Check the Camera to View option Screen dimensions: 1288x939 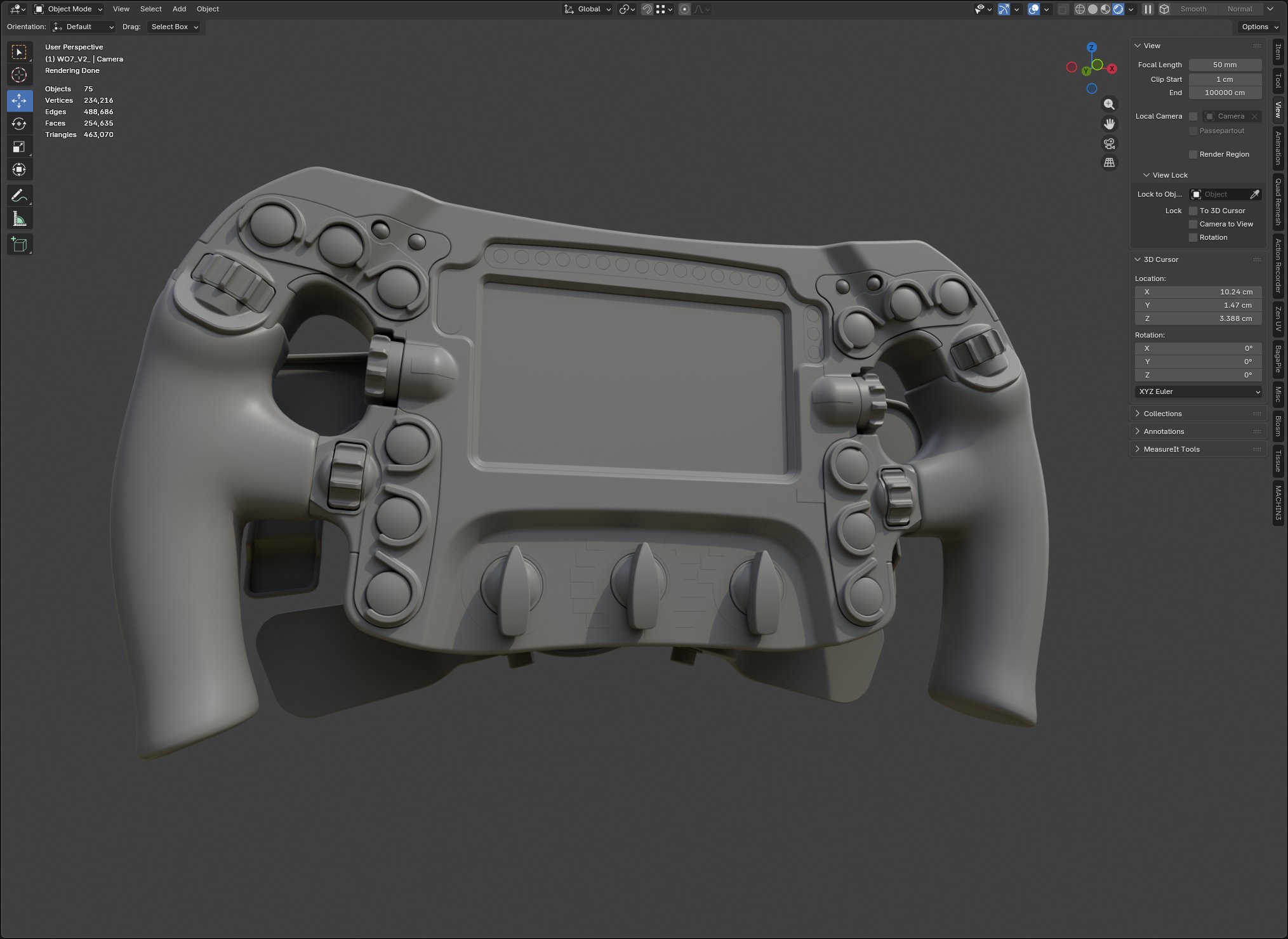(x=1193, y=224)
